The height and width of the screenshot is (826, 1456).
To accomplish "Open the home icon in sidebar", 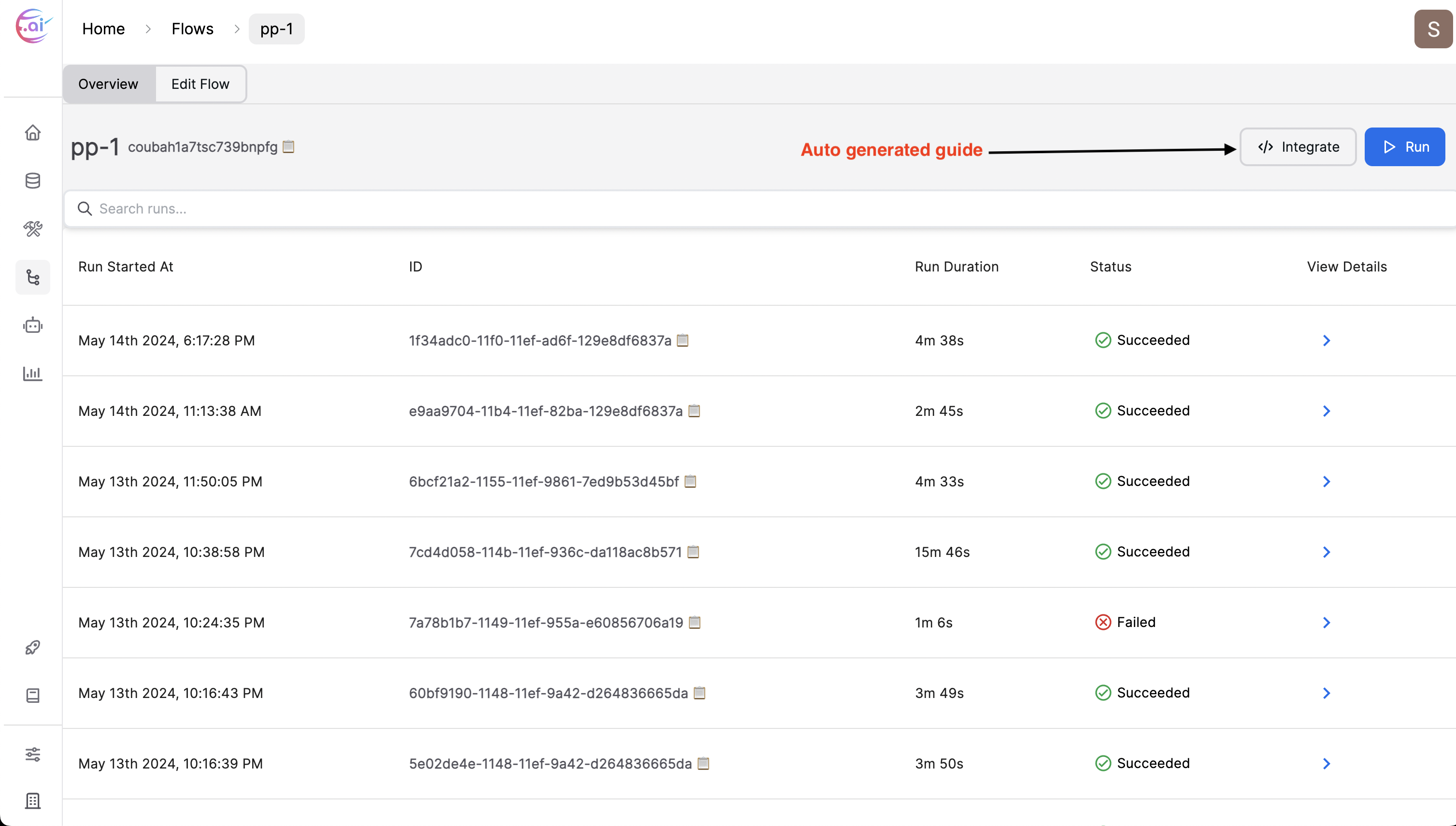I will point(32,133).
